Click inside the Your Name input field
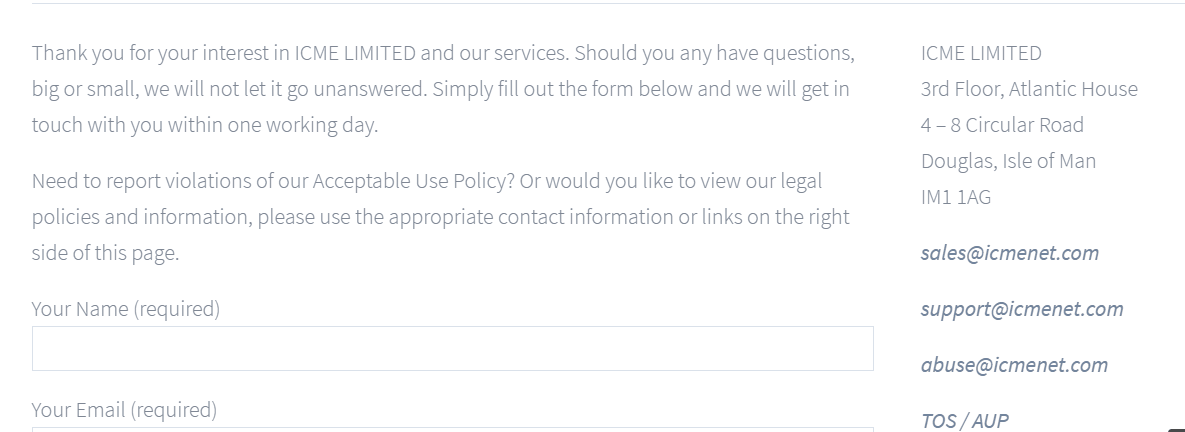 [x=453, y=348]
